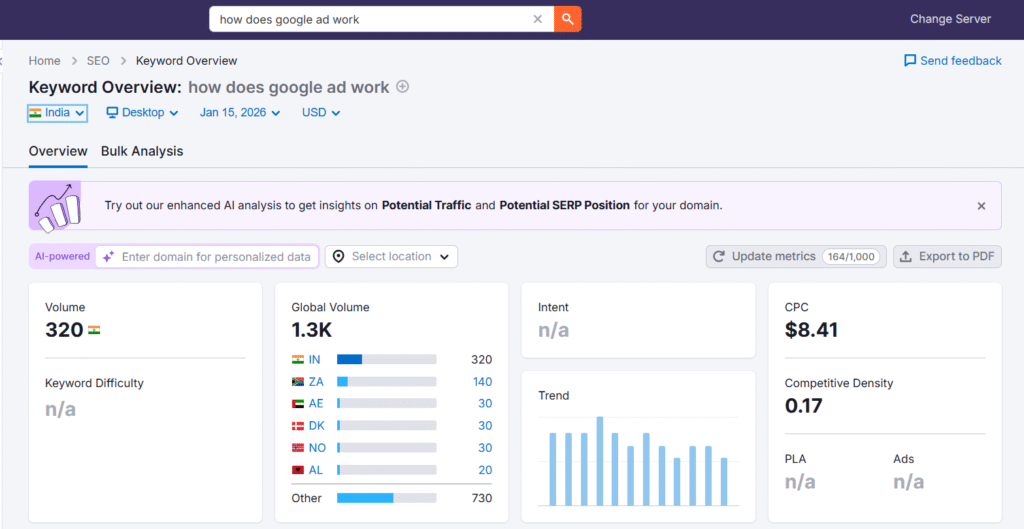This screenshot has height=529, width=1024.
Task: Clear the search box with the X icon
Action: coord(537,19)
